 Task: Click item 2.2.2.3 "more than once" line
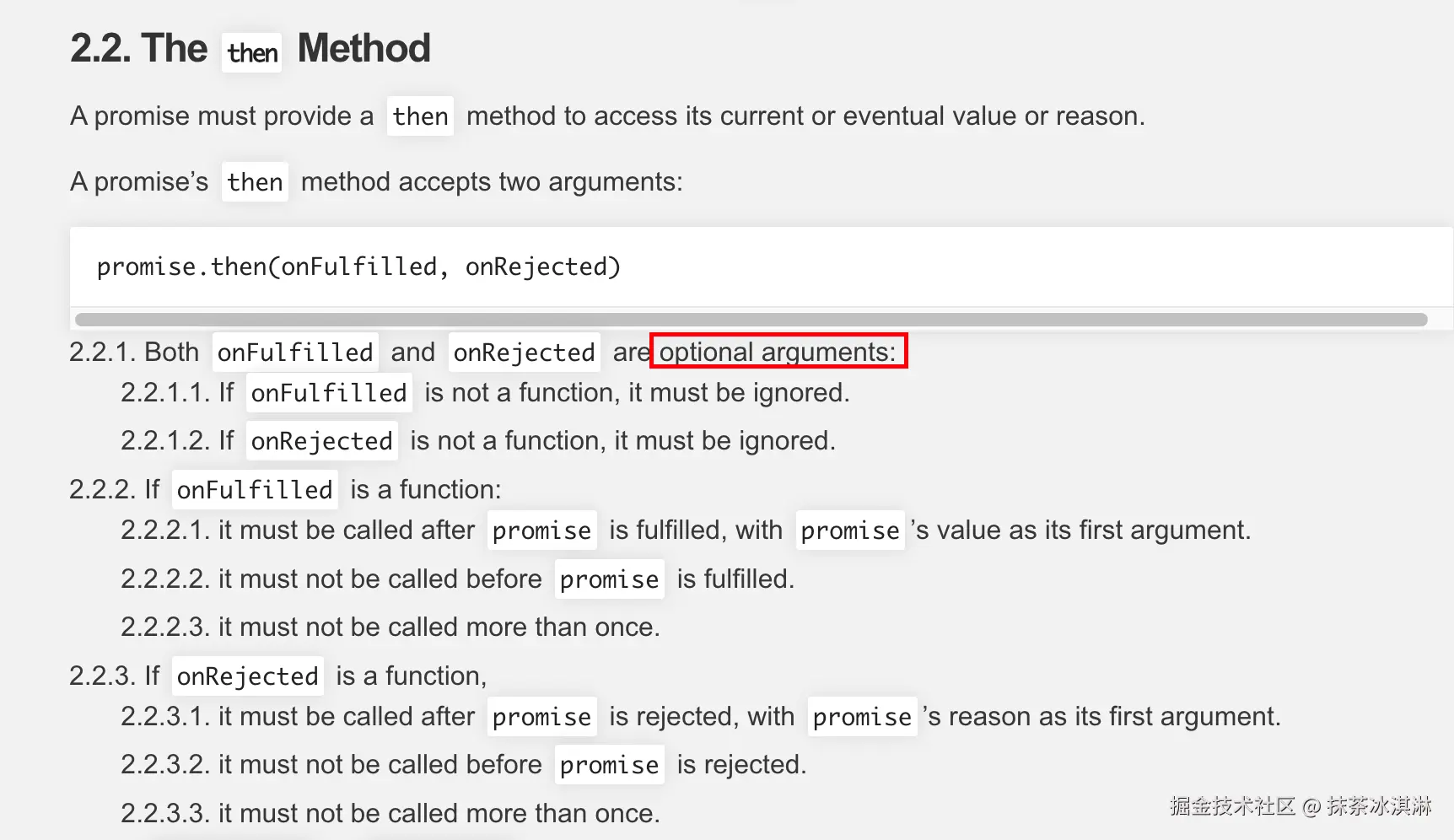[390, 627]
